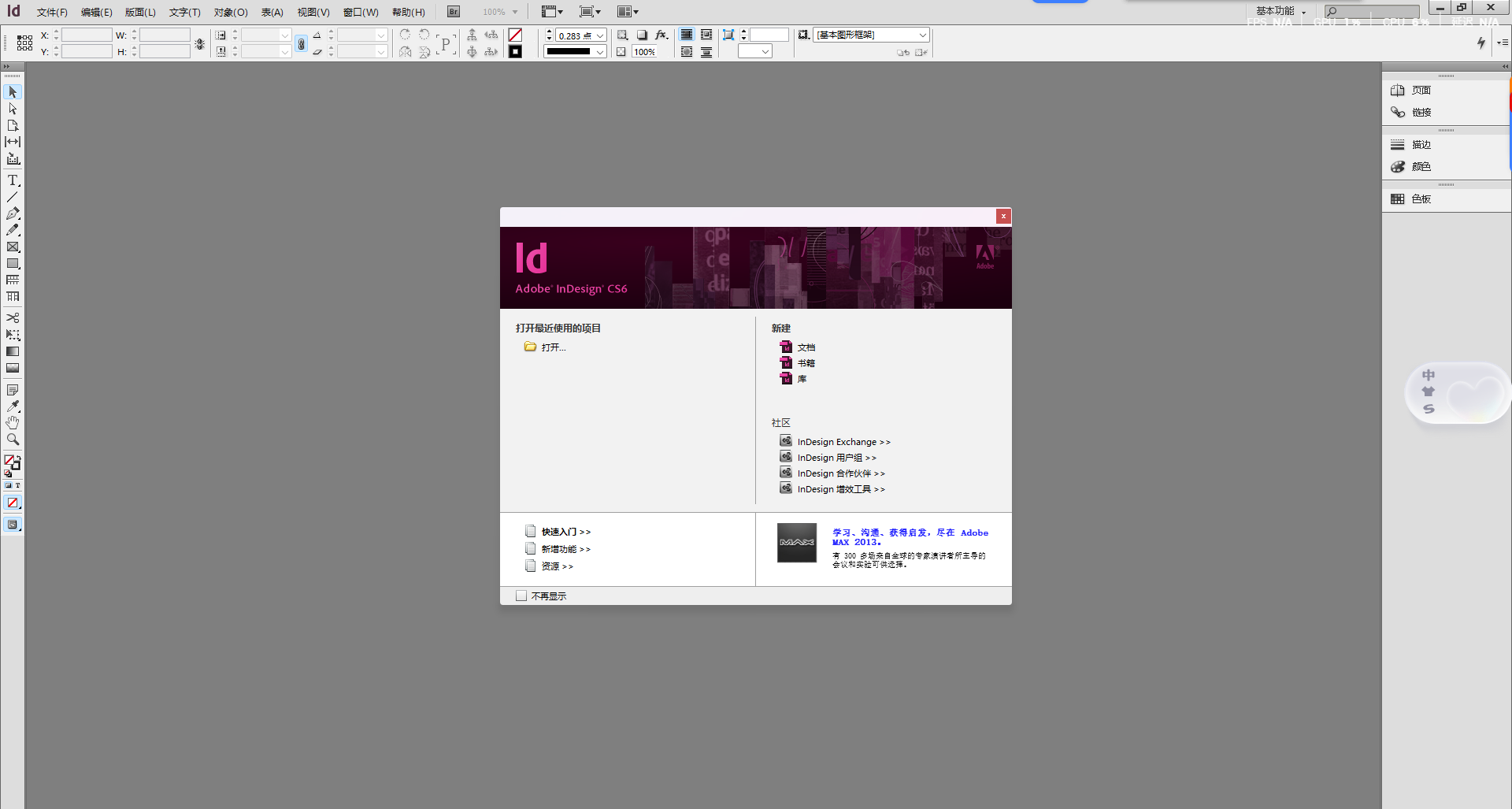Launch Adobe Bridge from the application bar
Viewport: 1512px width, 809px height.
(x=452, y=11)
